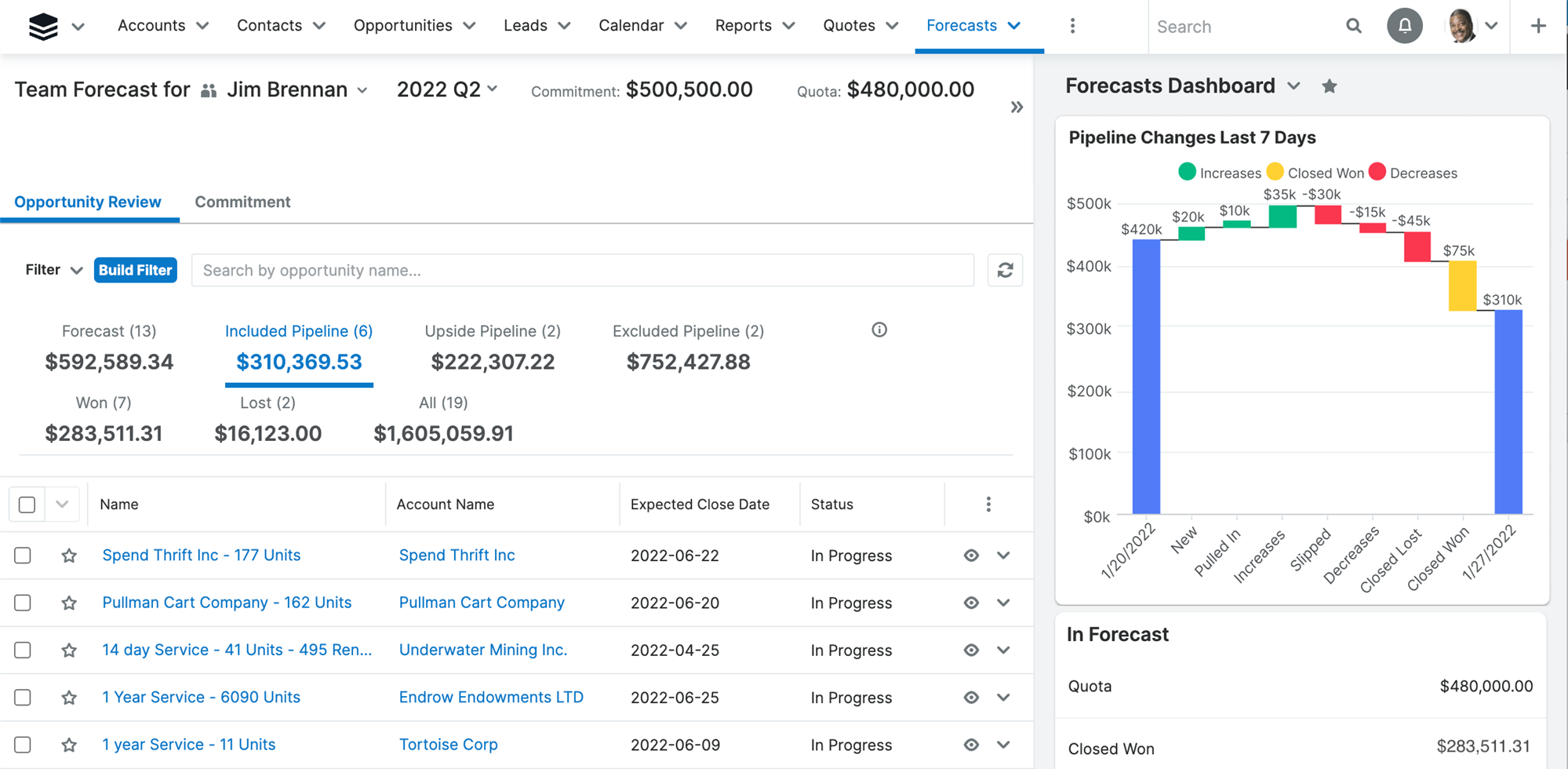Collapse the dashboard with double-chevron icon
This screenshot has width=1568, height=769.
point(1017,108)
